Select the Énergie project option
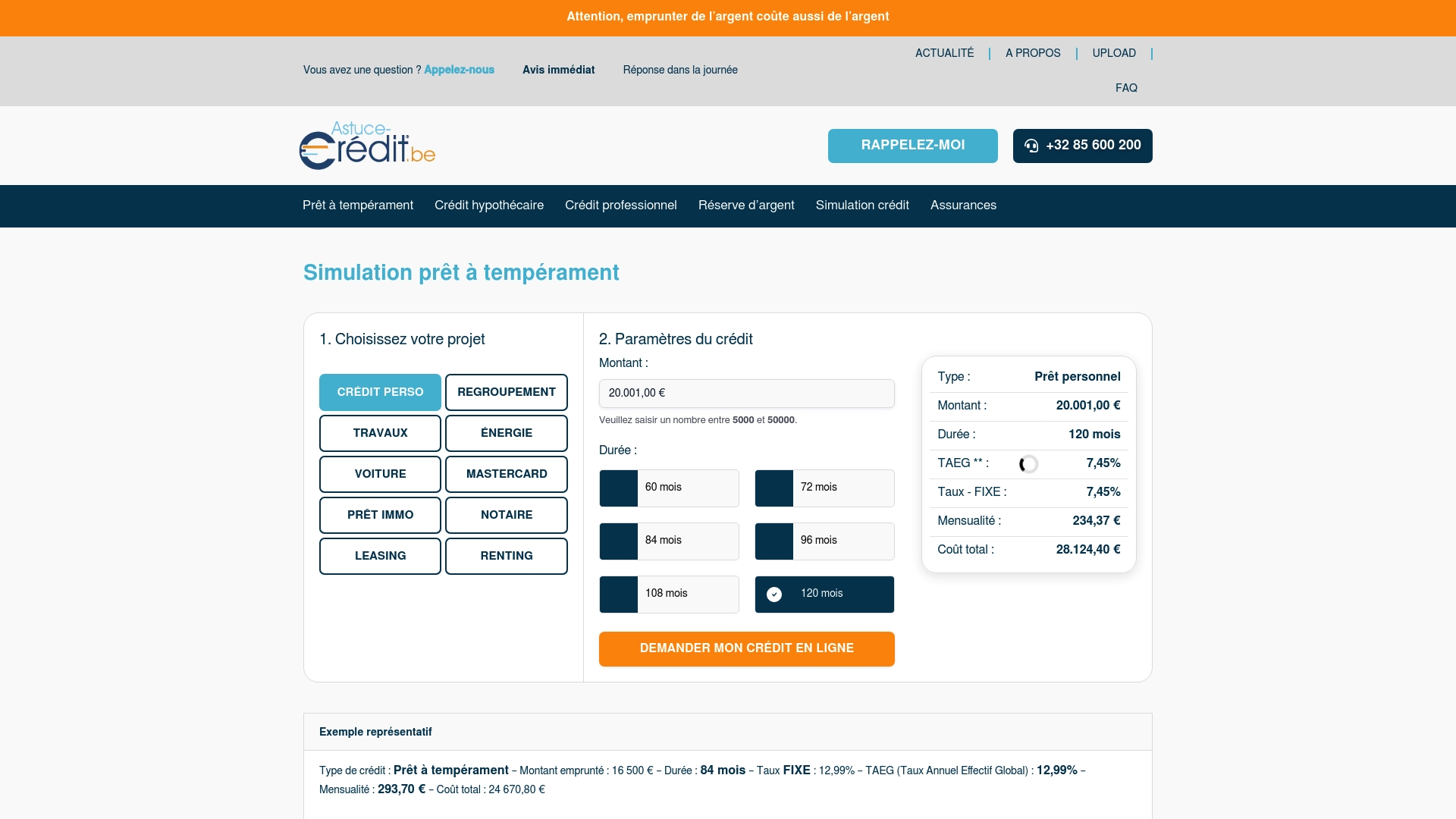The image size is (1456, 819). [x=506, y=433]
